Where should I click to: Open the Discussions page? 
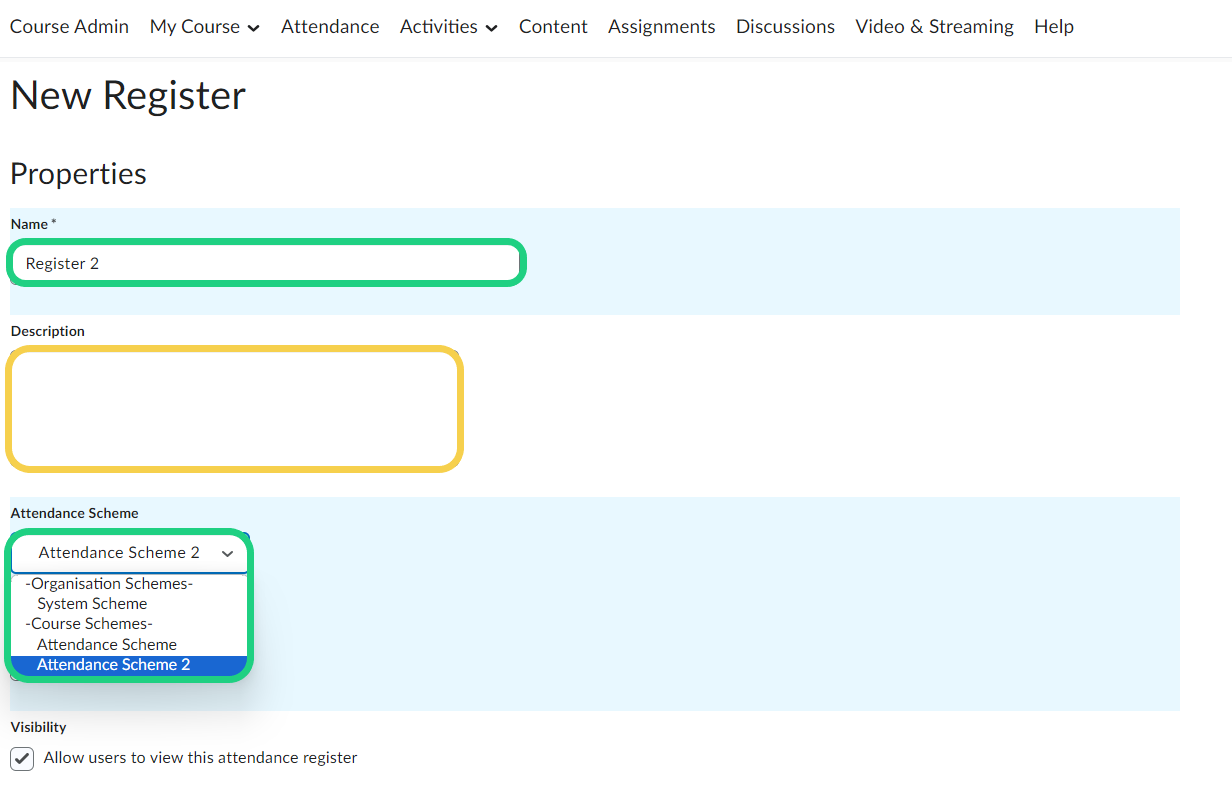(785, 27)
